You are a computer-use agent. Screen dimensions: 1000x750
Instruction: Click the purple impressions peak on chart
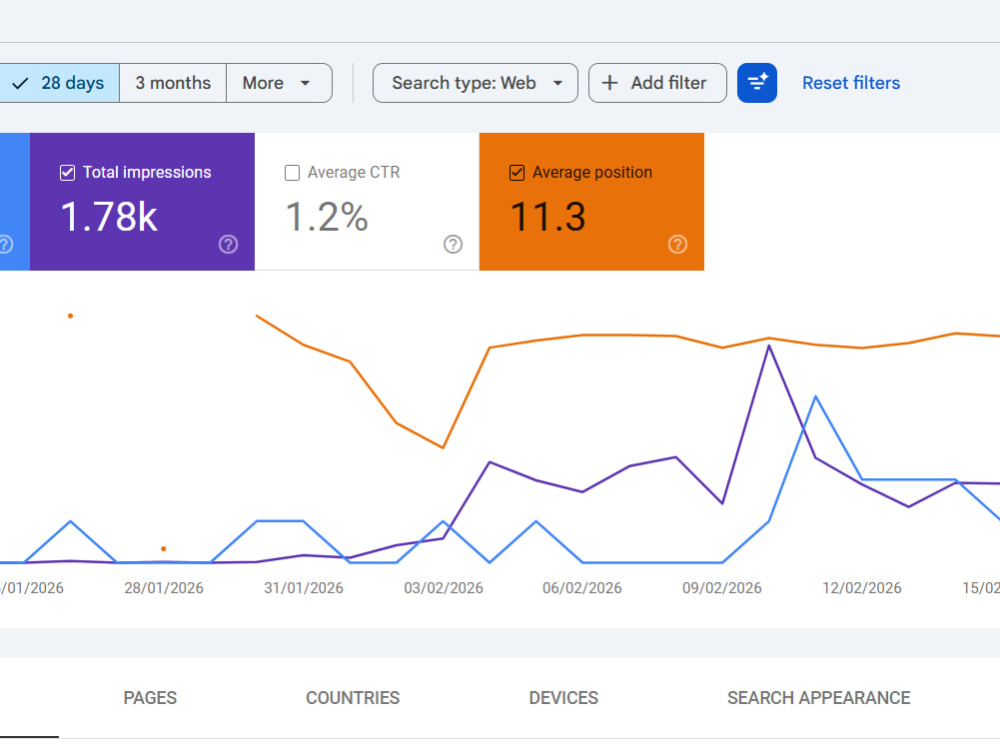coord(769,346)
